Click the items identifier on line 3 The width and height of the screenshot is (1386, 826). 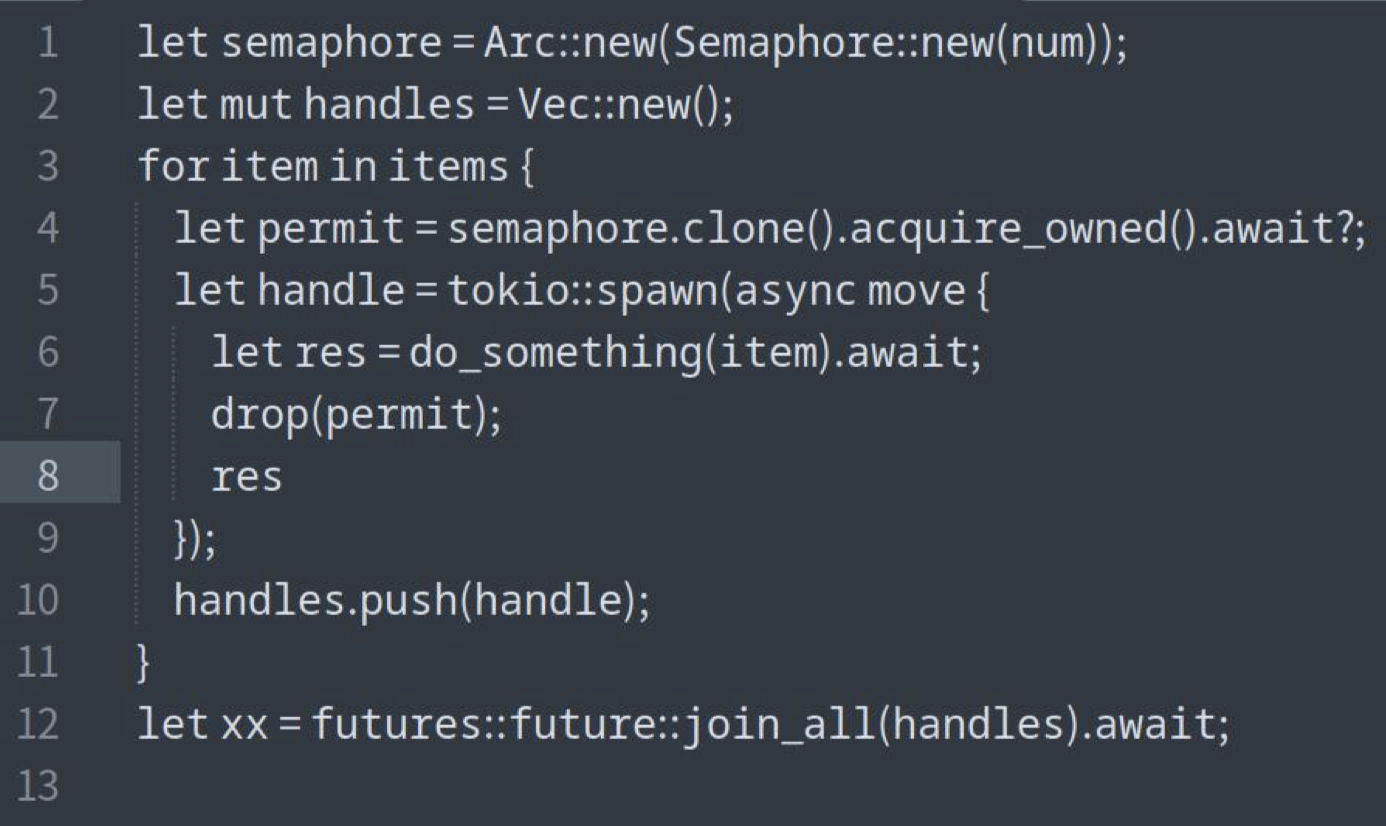[x=448, y=167]
